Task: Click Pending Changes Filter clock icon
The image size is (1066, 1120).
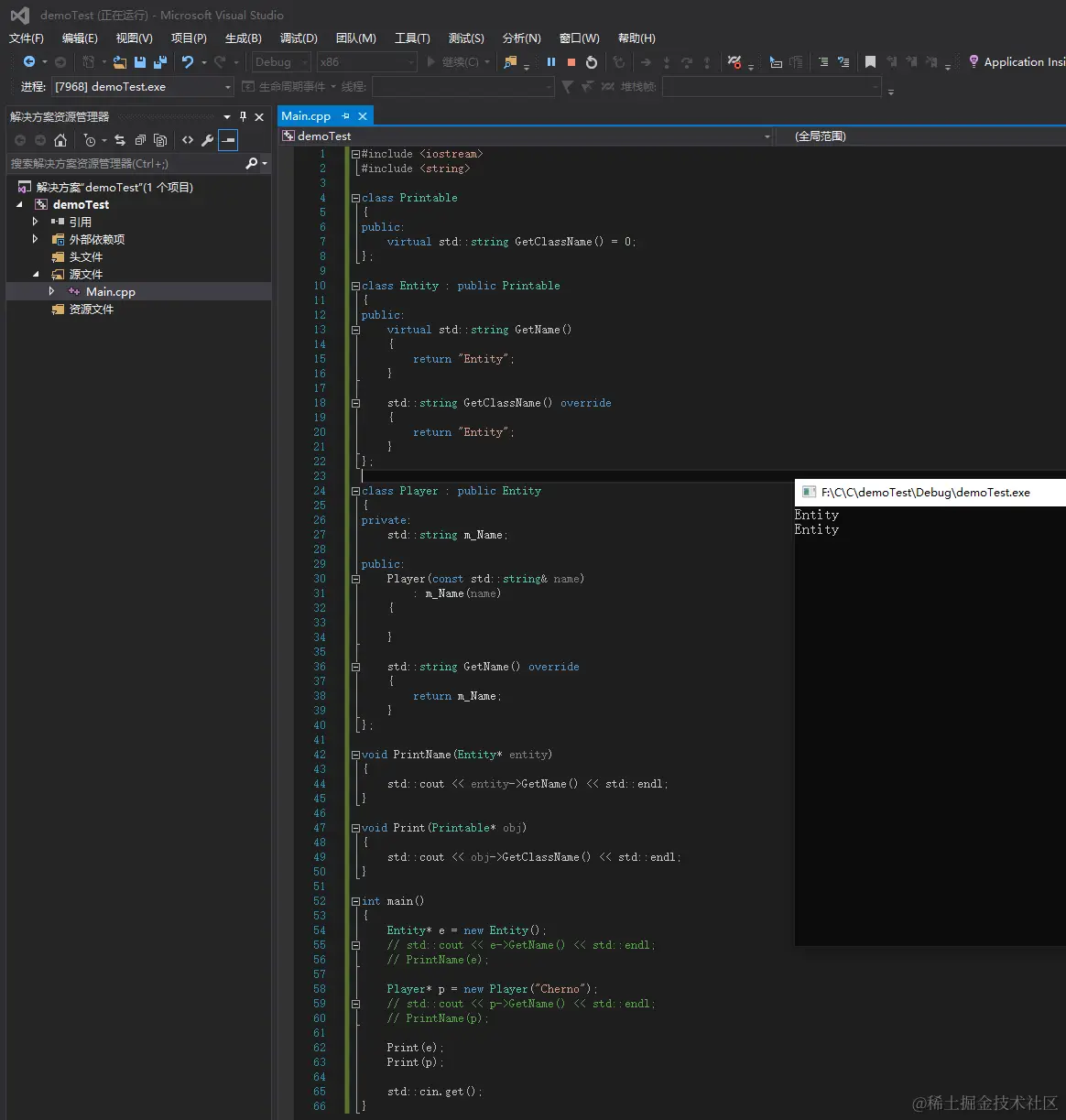Action: pyautogui.click(x=89, y=140)
